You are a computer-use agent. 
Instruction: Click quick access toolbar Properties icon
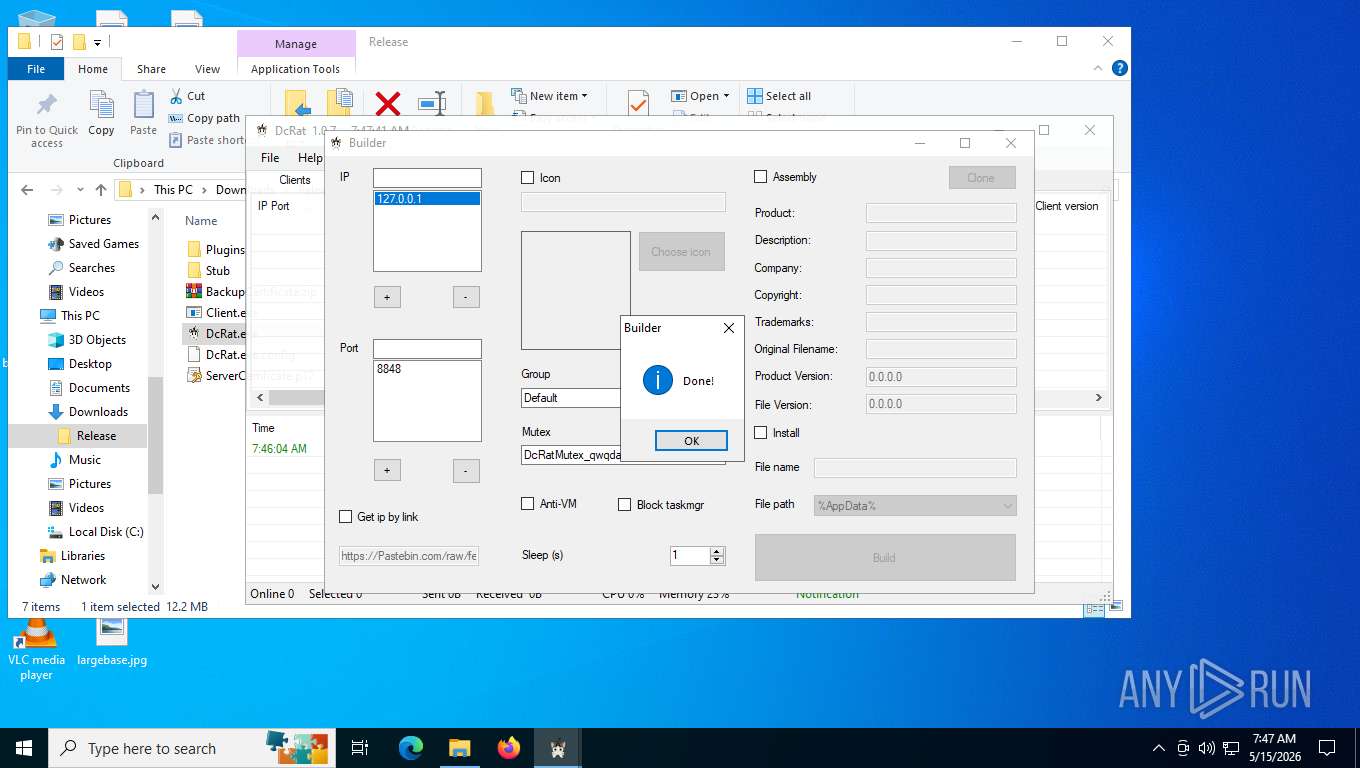[56, 42]
